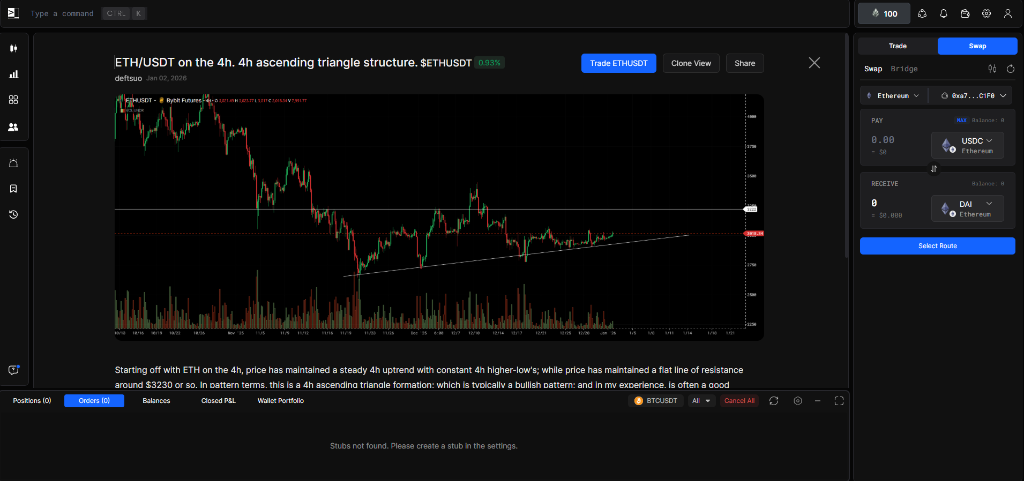This screenshot has width=1024, height=481.
Task: Minimize the orders panel
Action: (818, 401)
